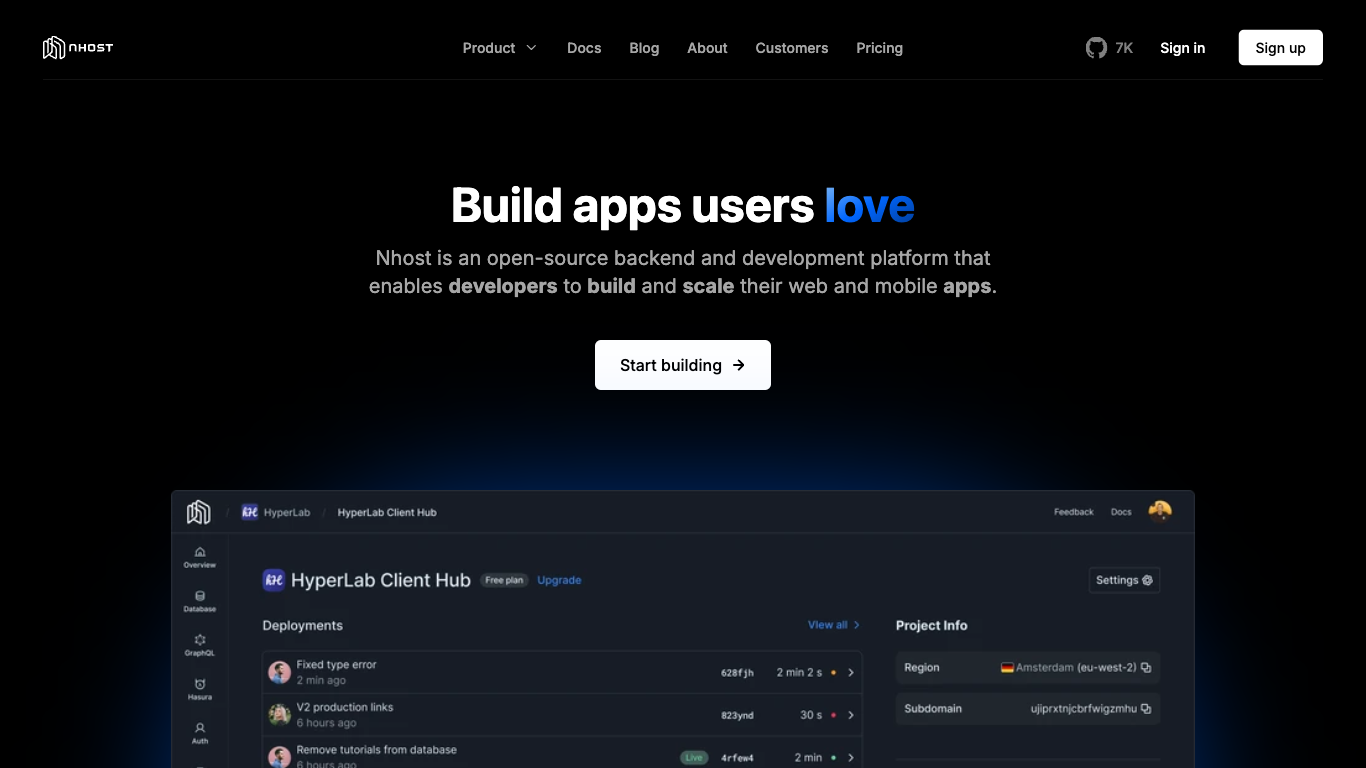The image size is (1366, 768).
Task: Click the Sign in link
Action: (1182, 48)
